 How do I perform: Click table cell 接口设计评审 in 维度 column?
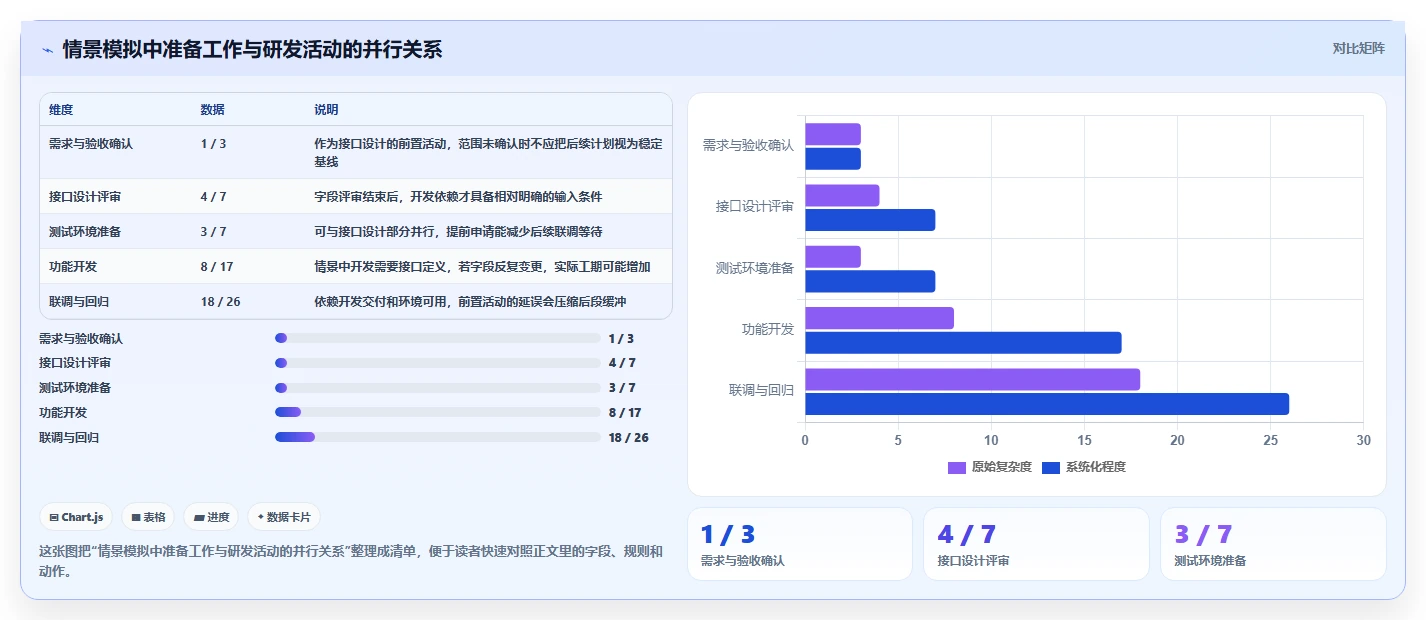tap(84, 197)
